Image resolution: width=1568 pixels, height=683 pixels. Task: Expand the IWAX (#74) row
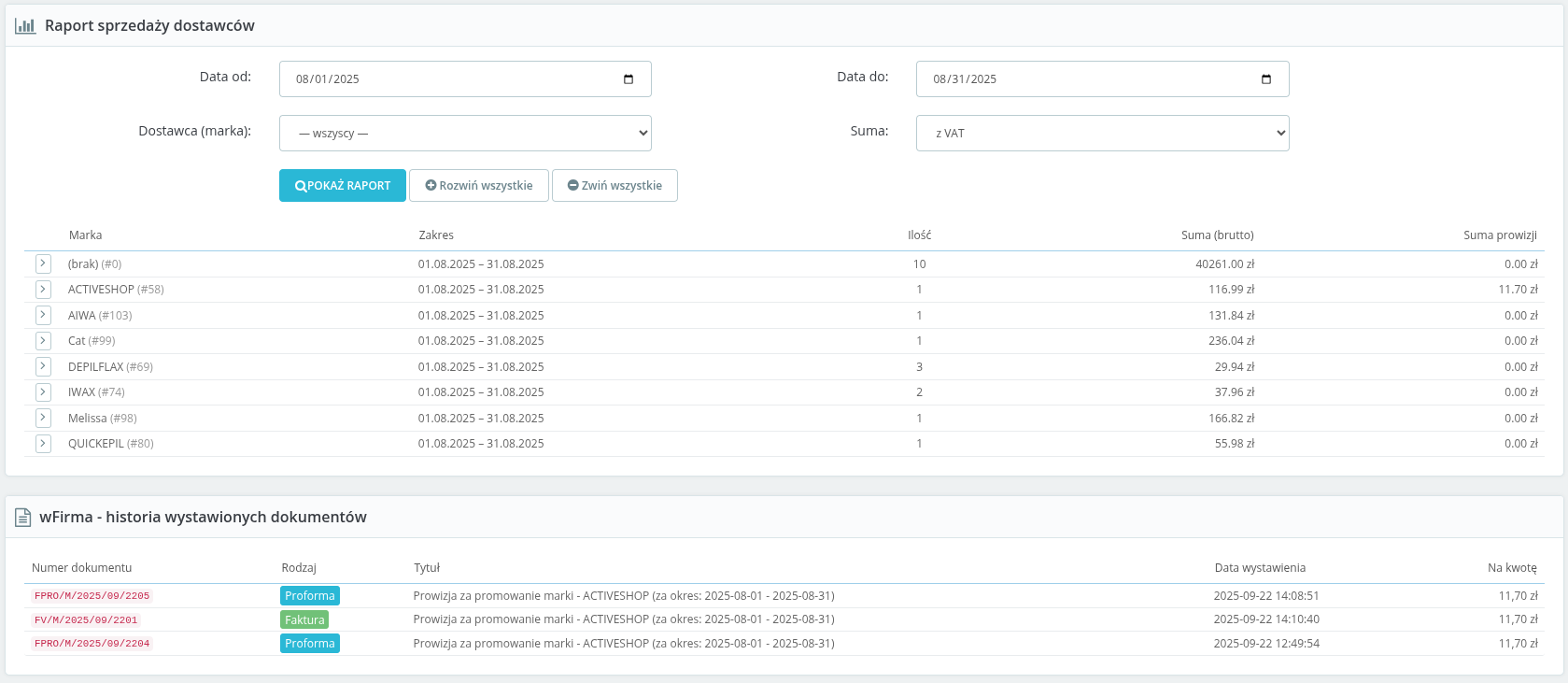[43, 392]
